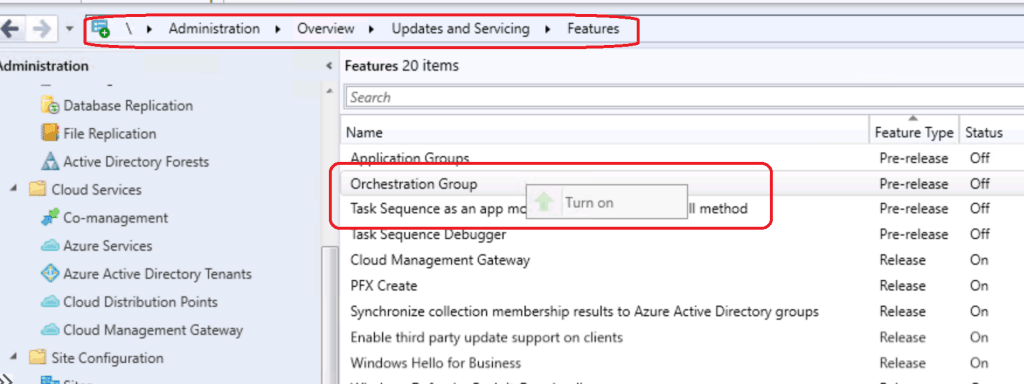Select Updates and Servicing breadcrumb
1024x384 pixels.
[460, 29]
